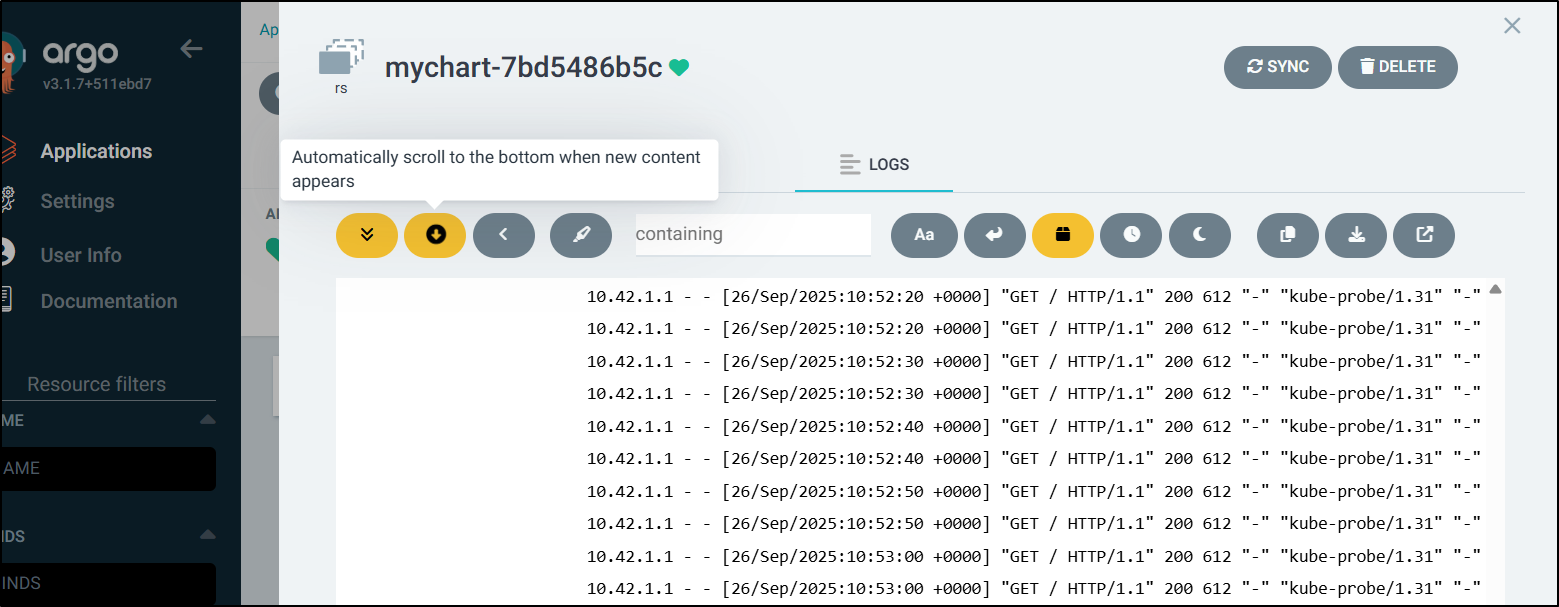Screen dimensions: 1559x607
Task: Enable dark mode moon button
Action: coord(1200,235)
